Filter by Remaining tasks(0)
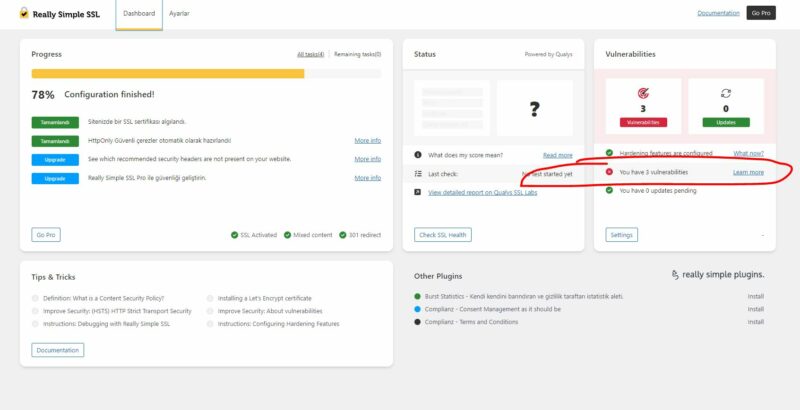 click(x=356, y=54)
